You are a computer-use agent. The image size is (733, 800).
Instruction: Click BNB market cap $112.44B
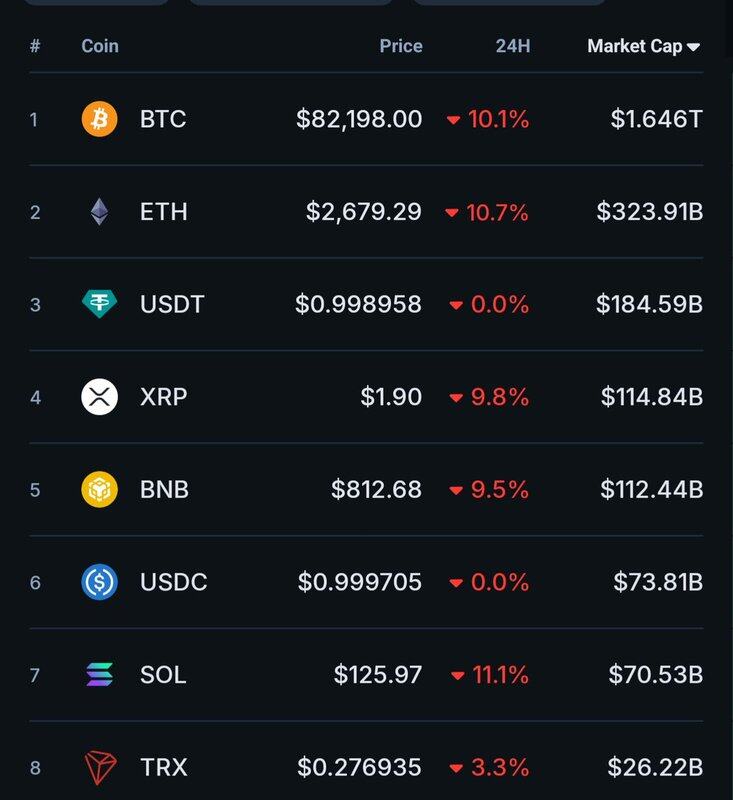652,490
